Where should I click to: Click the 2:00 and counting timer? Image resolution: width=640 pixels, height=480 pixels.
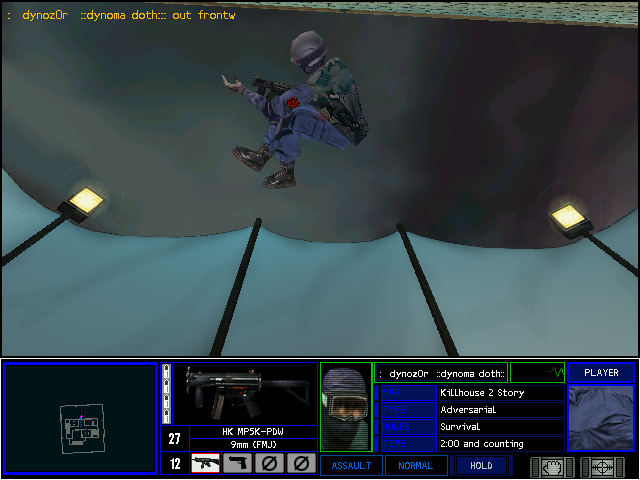501,444
